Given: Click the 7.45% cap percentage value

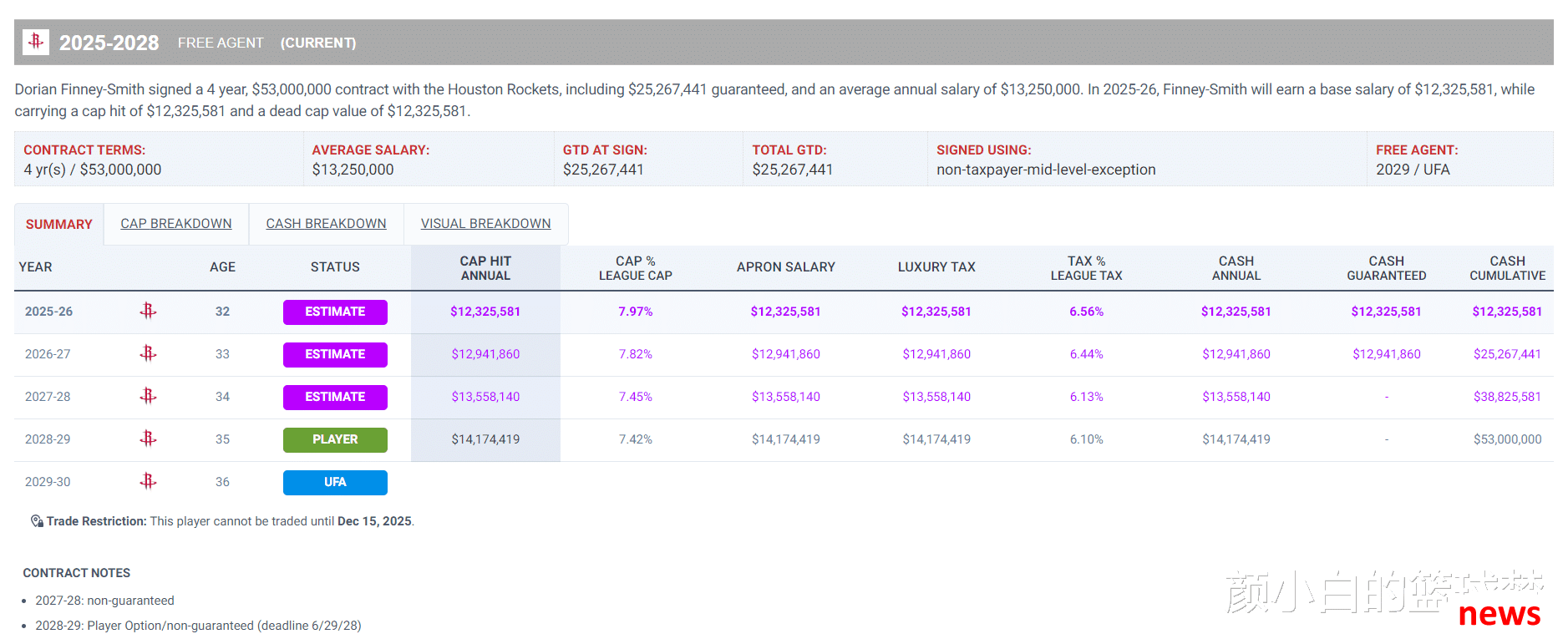Looking at the screenshot, I should coord(636,397).
